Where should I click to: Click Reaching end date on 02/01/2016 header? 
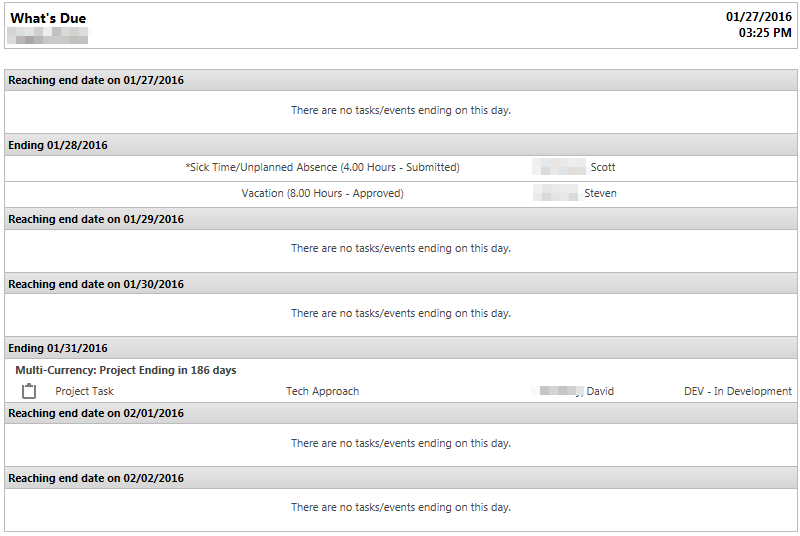click(x=401, y=413)
